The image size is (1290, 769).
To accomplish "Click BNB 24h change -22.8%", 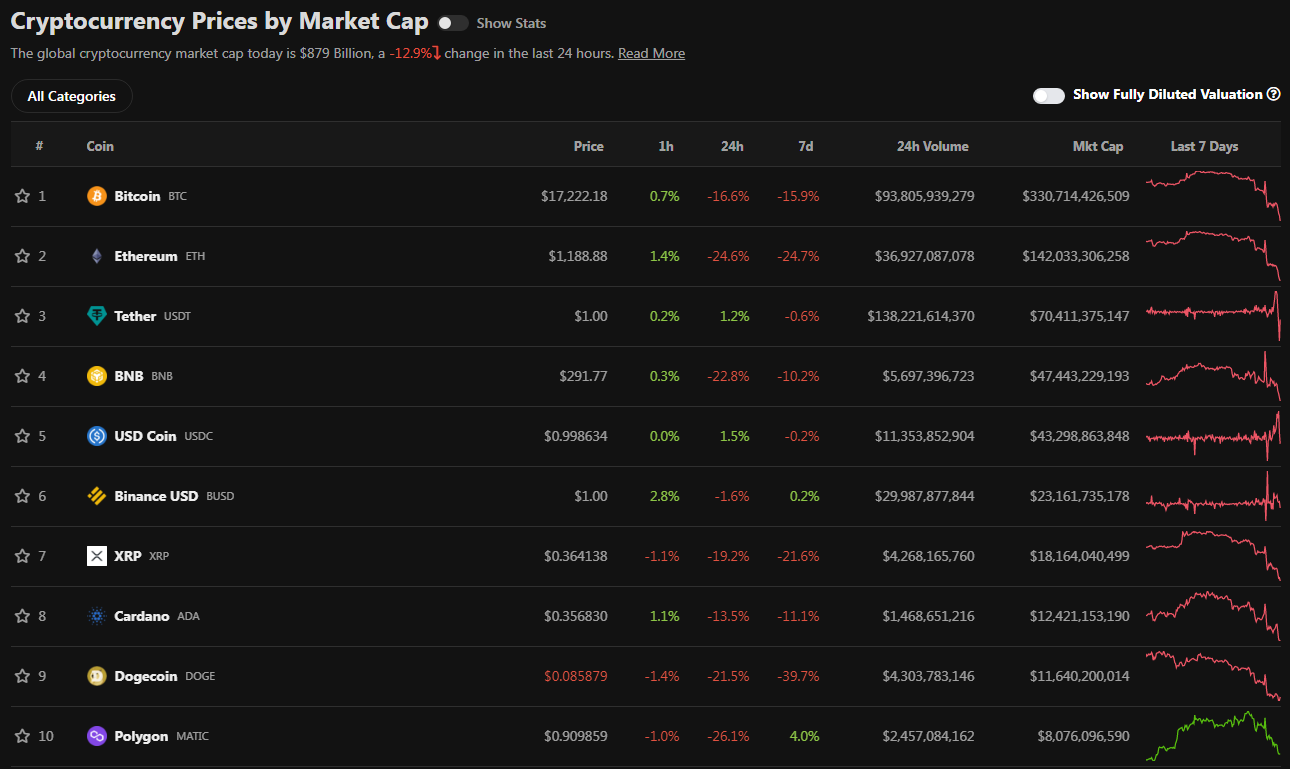I will [x=728, y=376].
